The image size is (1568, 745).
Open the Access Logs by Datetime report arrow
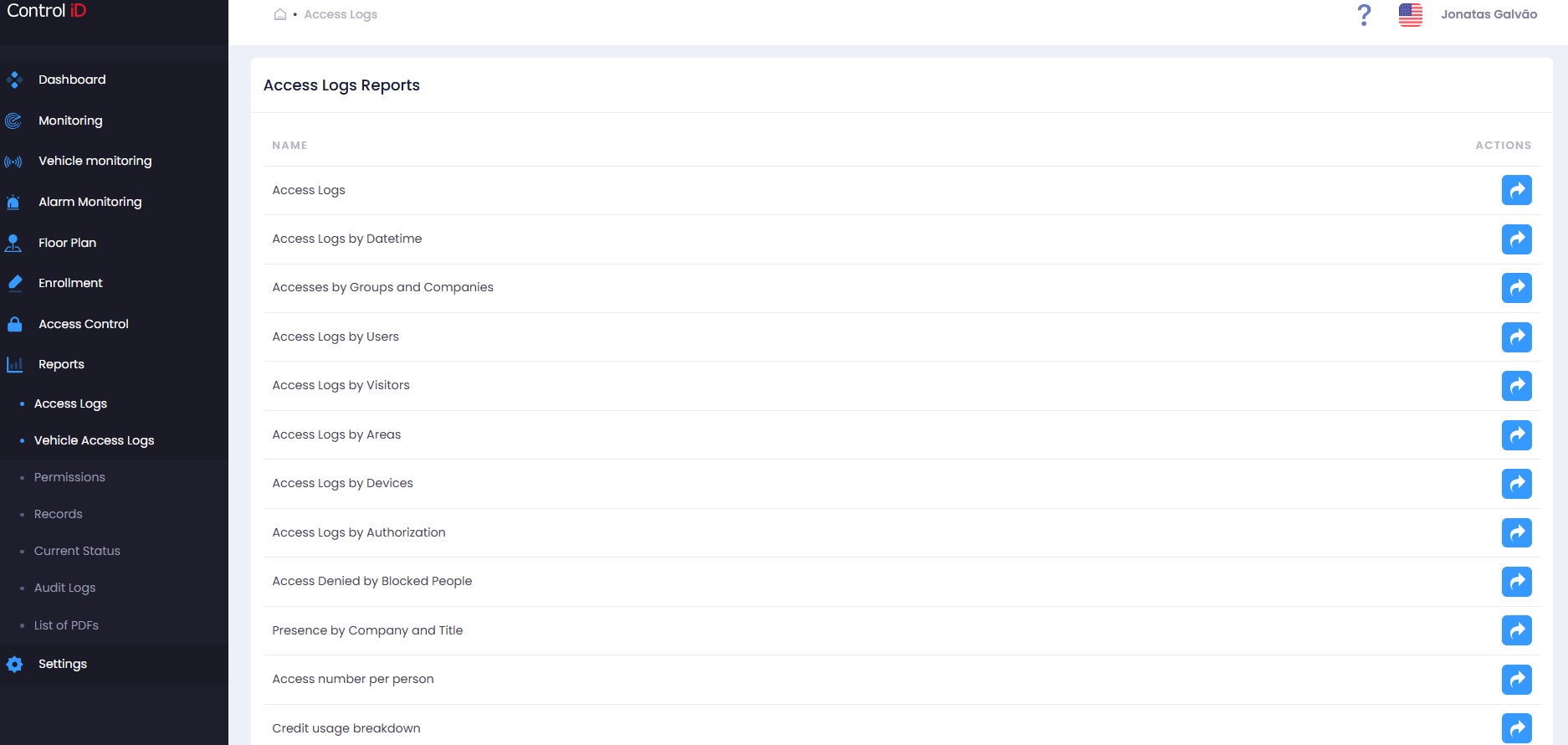click(1516, 239)
